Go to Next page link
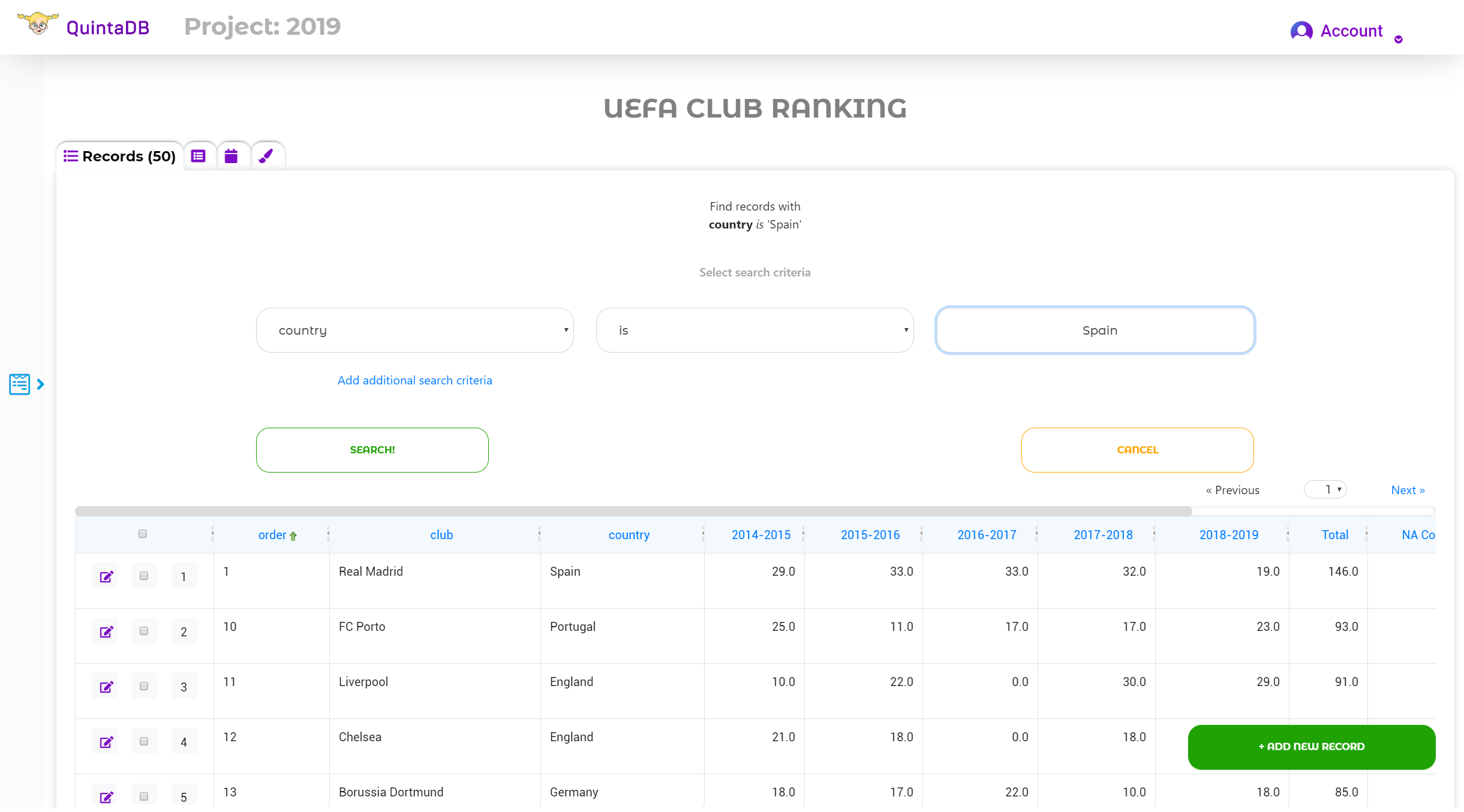1464x812 pixels. tap(1408, 490)
